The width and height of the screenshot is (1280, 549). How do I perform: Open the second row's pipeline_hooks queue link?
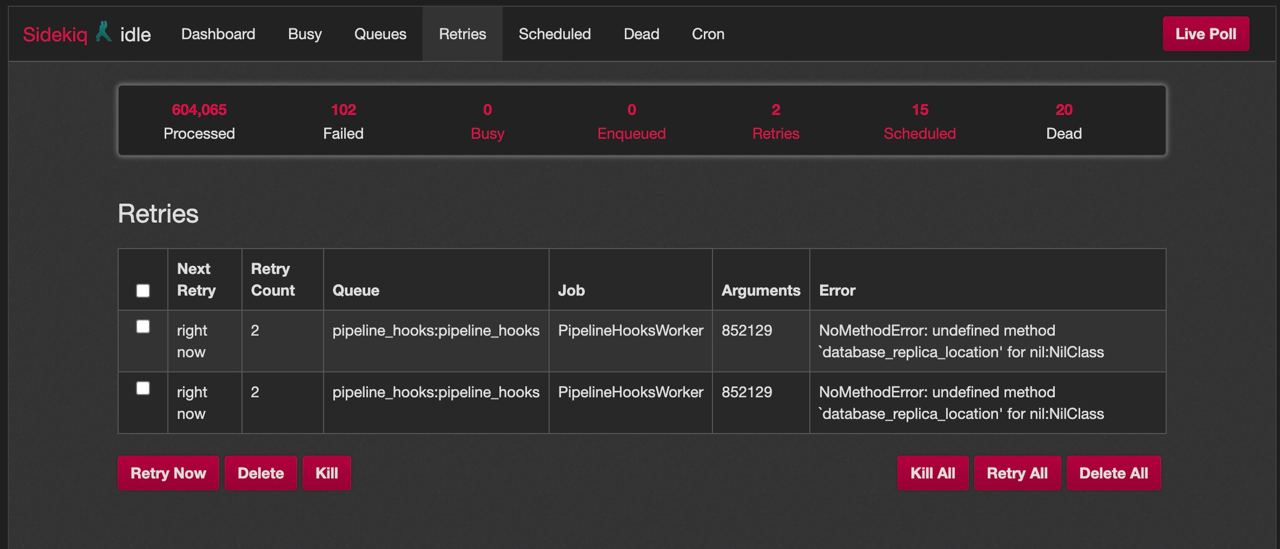[436, 393]
